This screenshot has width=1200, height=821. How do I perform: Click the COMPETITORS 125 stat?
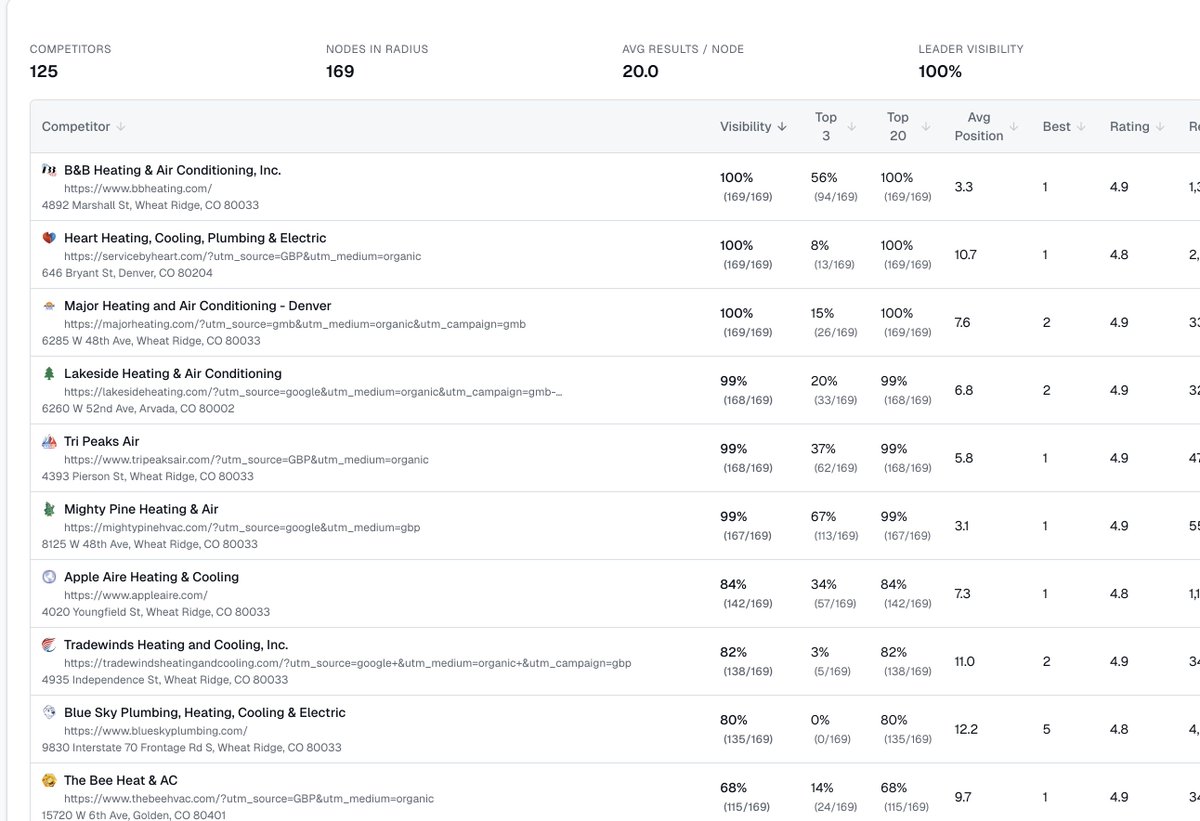pyautogui.click(x=70, y=61)
